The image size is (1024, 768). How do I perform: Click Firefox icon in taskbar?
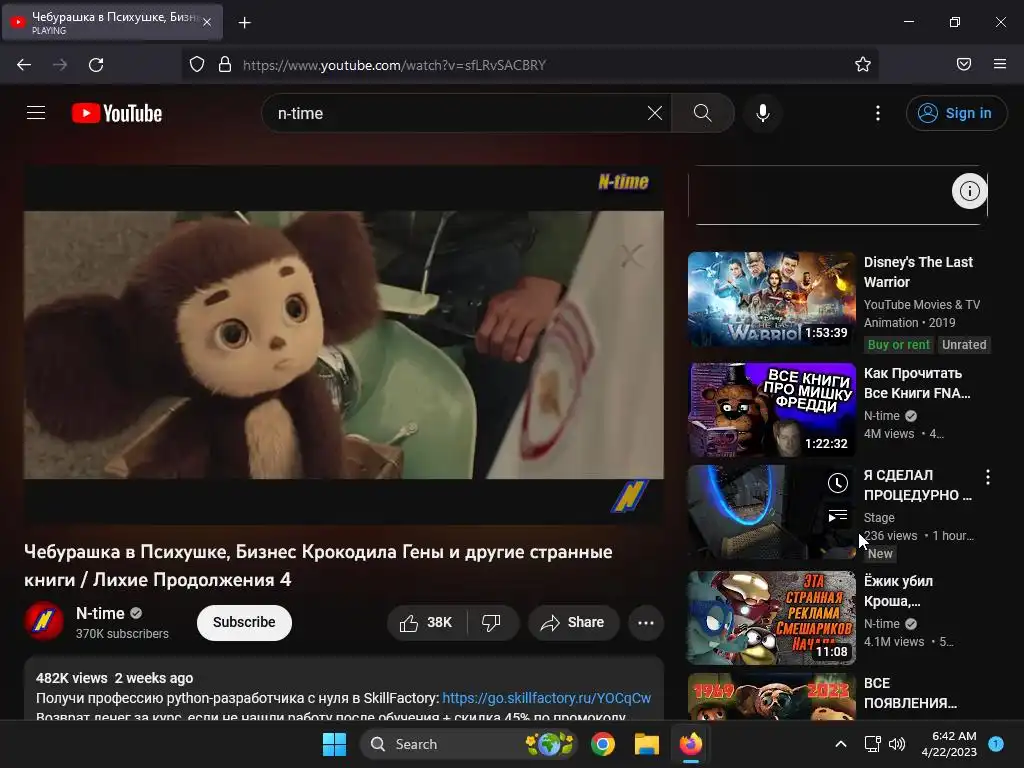point(690,744)
